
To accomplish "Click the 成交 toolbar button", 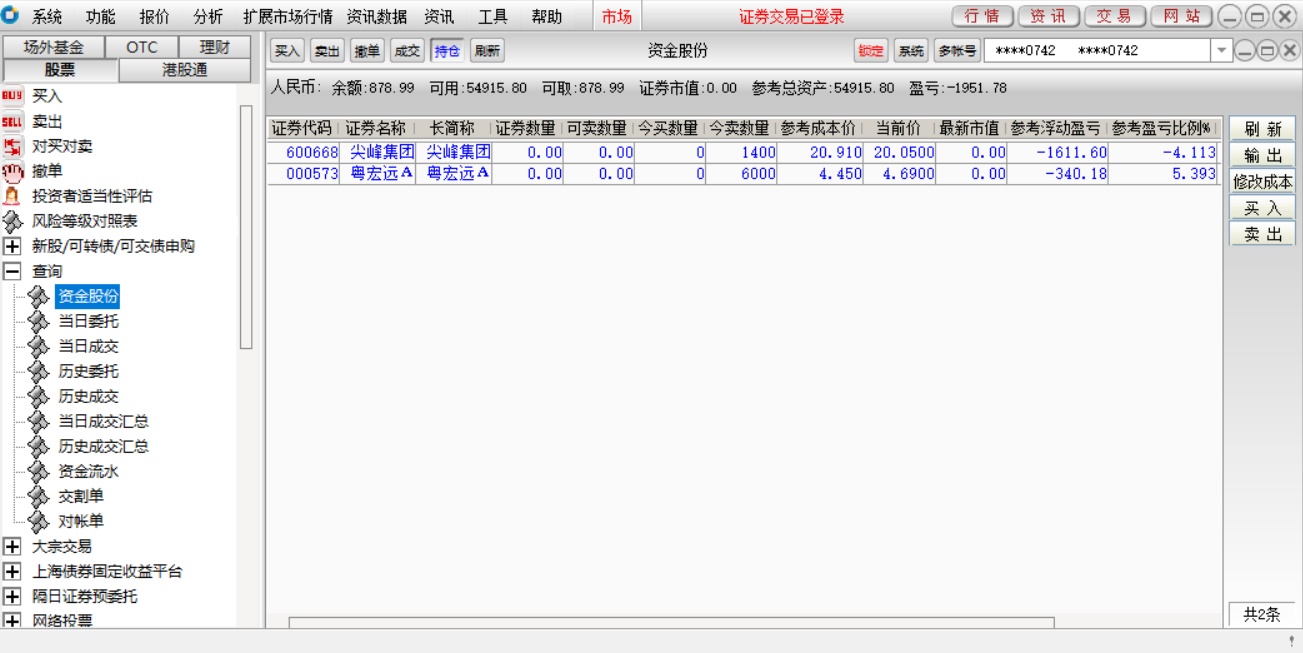I will pos(407,50).
